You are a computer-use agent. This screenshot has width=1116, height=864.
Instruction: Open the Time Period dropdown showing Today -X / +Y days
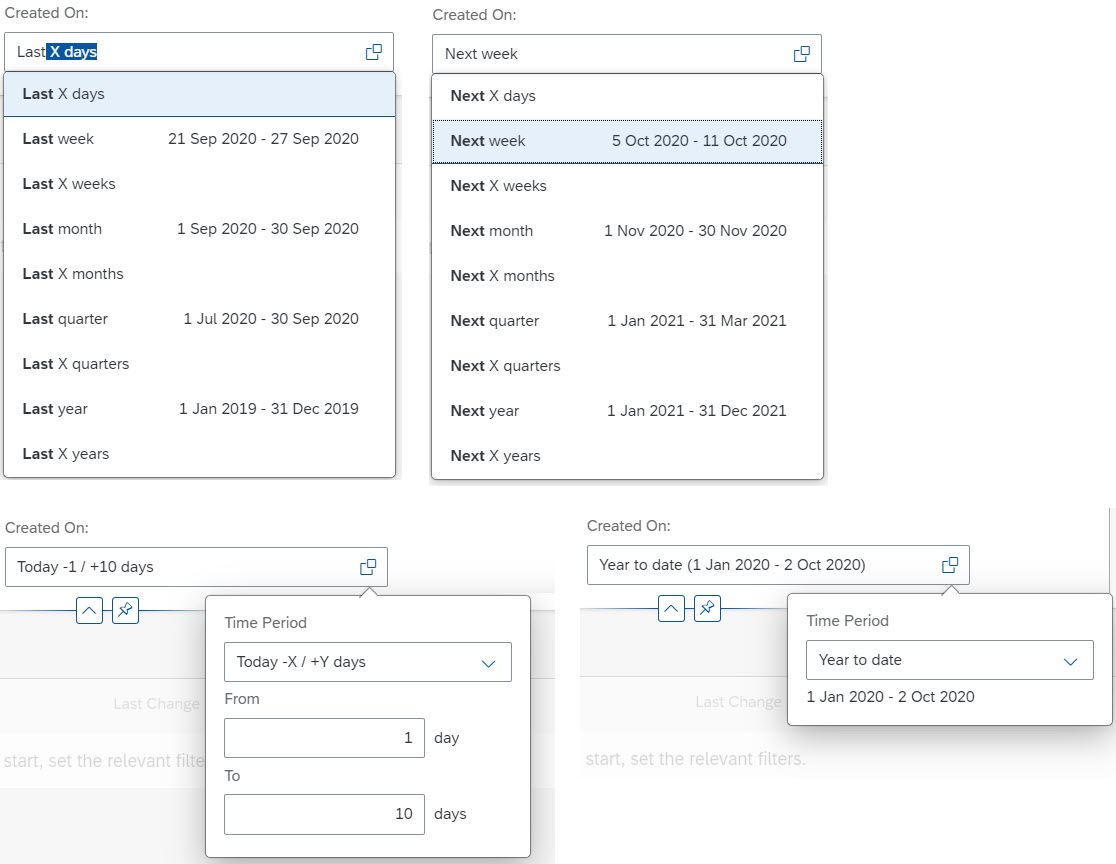367,662
